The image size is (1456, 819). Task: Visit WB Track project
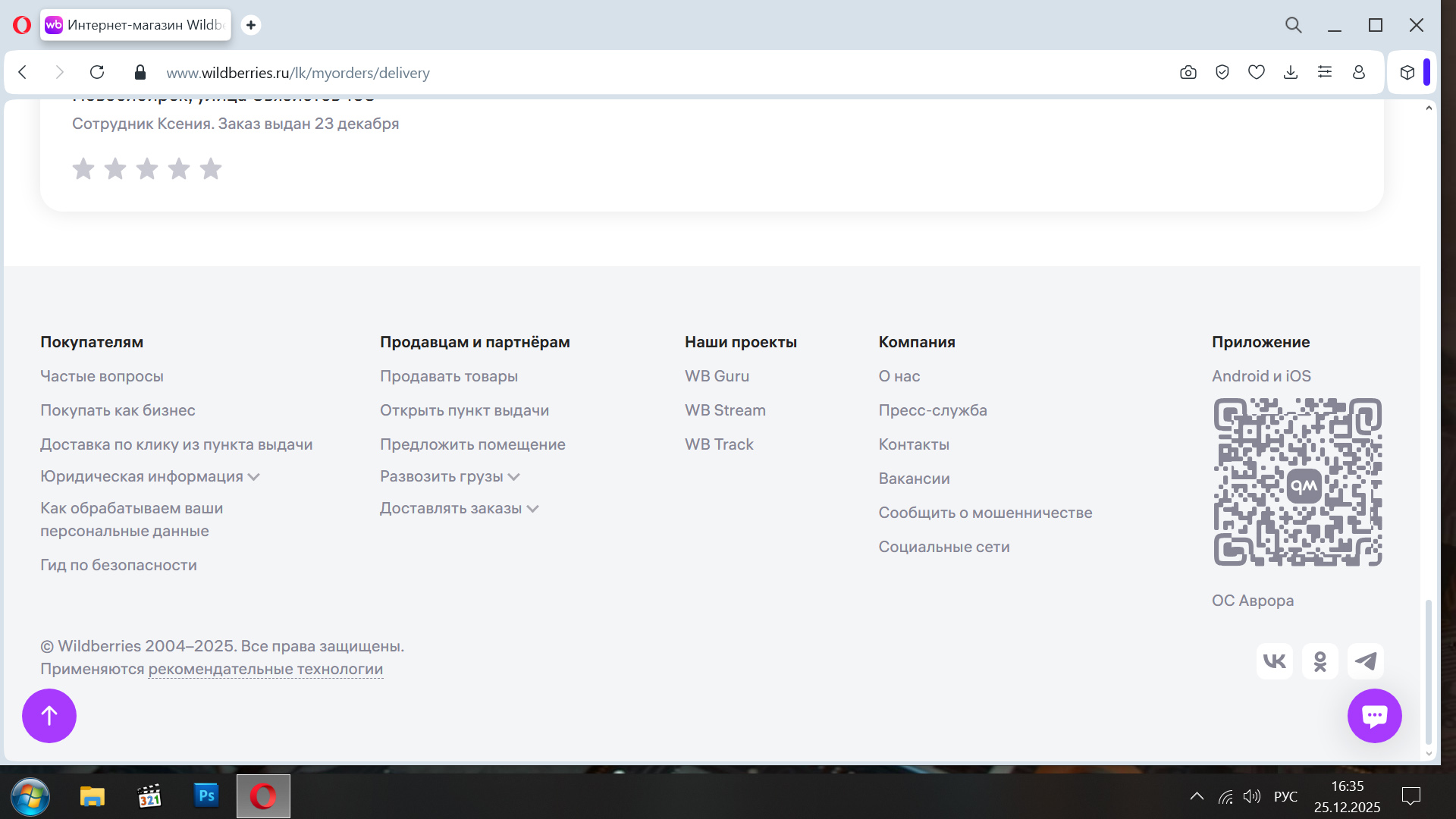719,444
